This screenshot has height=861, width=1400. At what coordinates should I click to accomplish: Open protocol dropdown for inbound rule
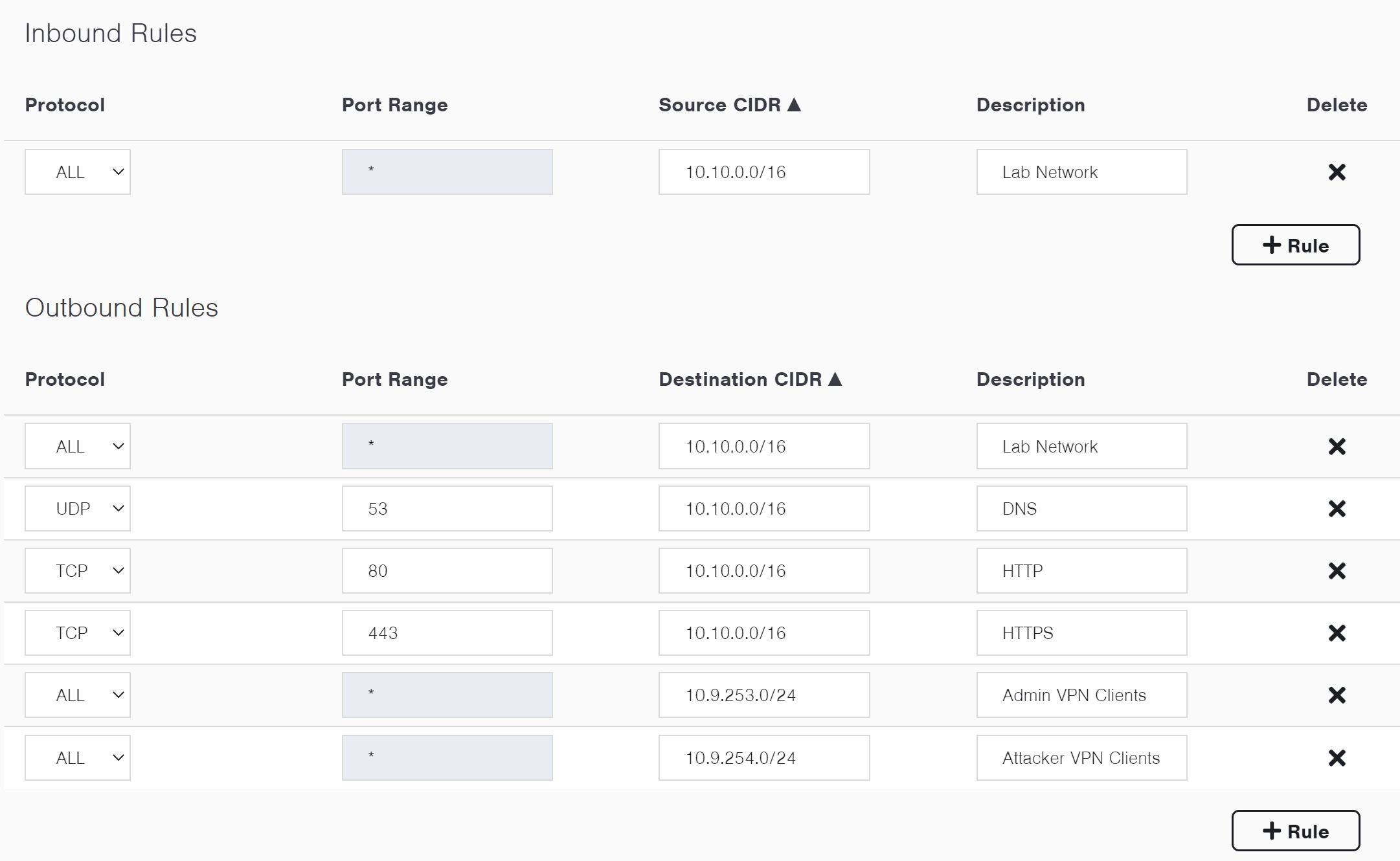coord(78,172)
